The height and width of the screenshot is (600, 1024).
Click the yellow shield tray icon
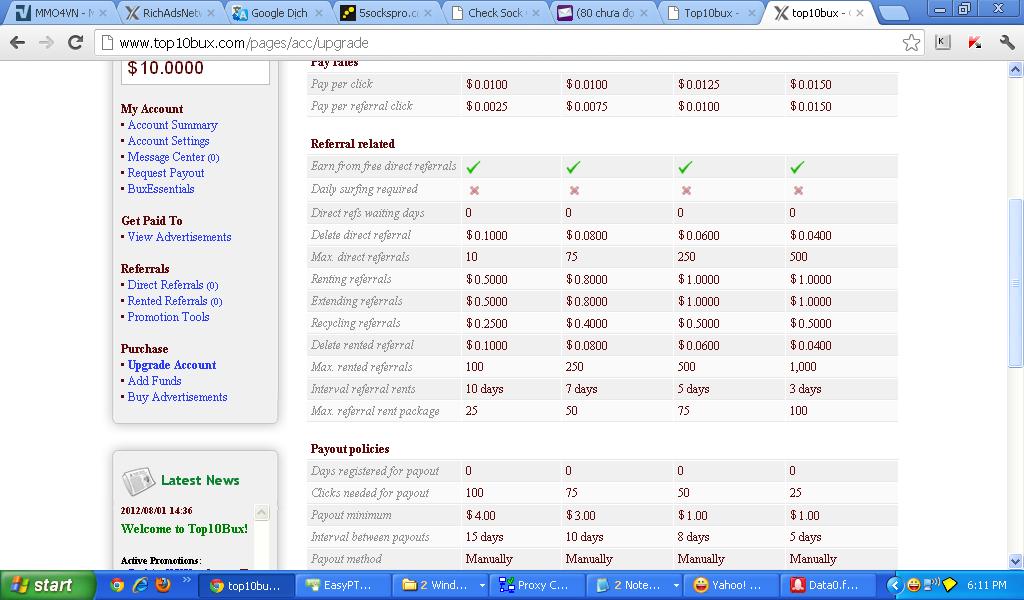[x=949, y=585]
